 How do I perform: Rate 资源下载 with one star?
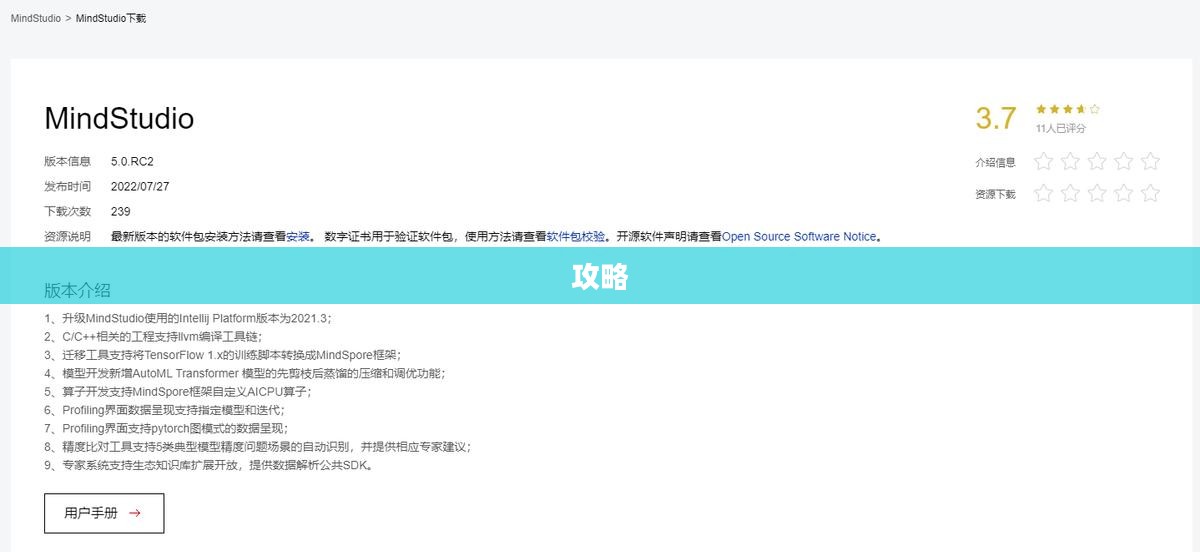[1043, 193]
